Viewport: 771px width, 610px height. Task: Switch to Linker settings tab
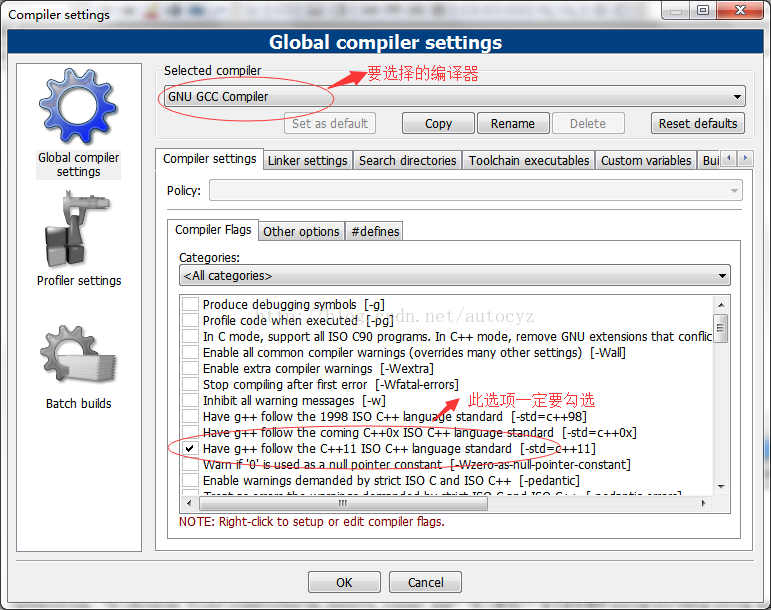coord(307,161)
